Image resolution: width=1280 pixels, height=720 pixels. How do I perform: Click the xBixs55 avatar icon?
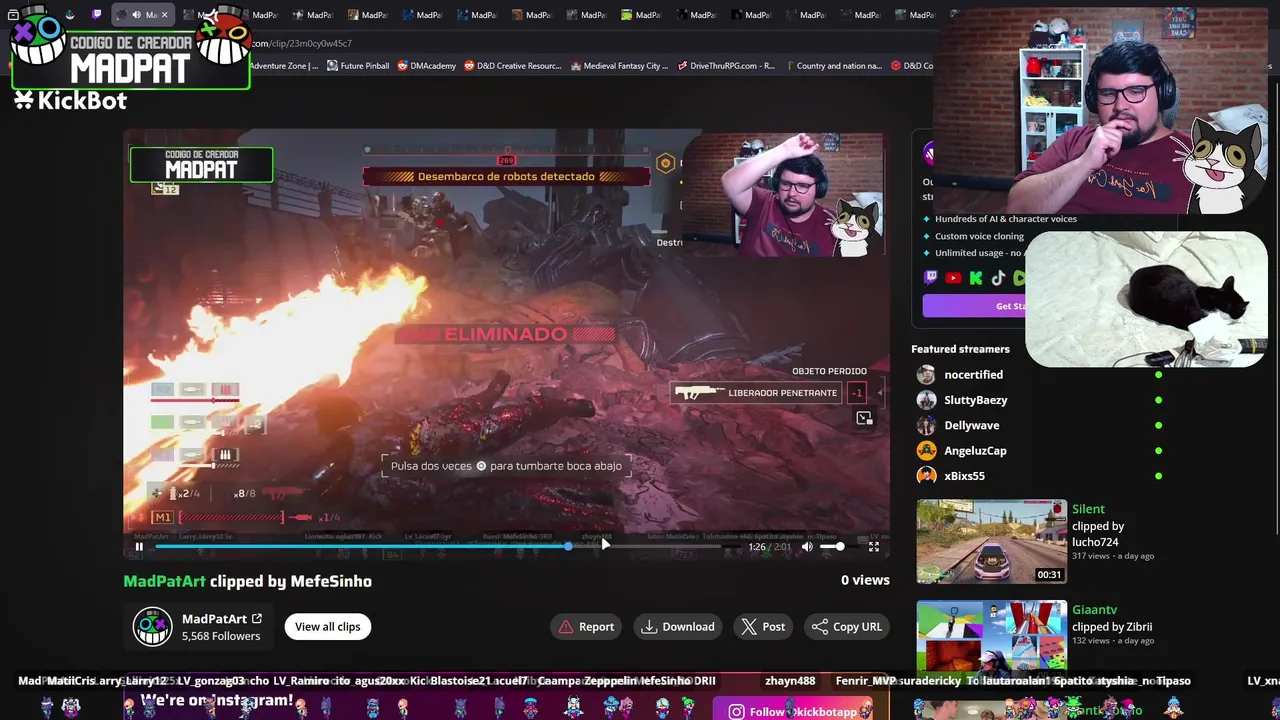pos(926,476)
